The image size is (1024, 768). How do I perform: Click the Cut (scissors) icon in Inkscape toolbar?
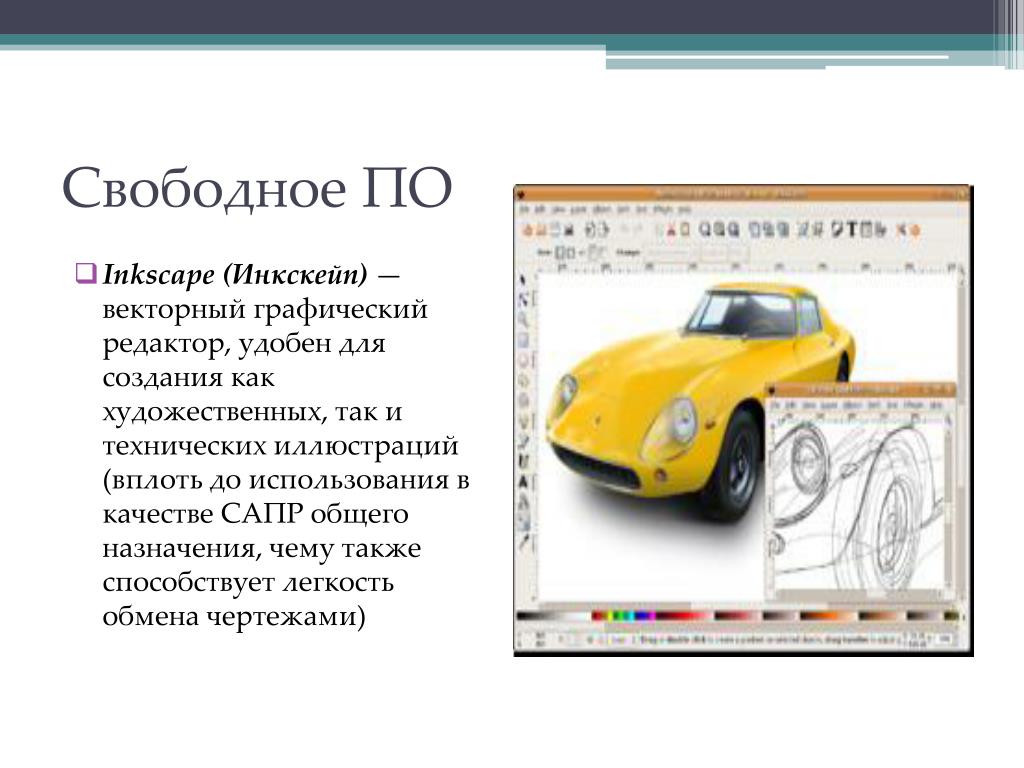tap(671, 230)
